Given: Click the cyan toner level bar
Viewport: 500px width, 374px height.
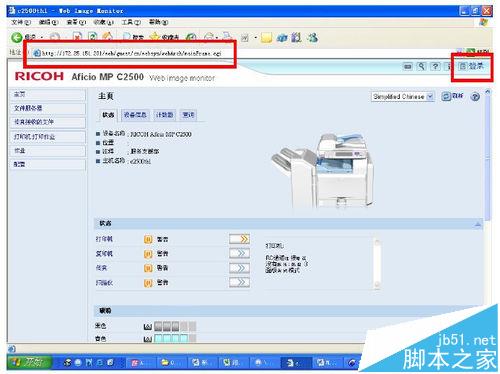Looking at the screenshot, I should [175, 339].
